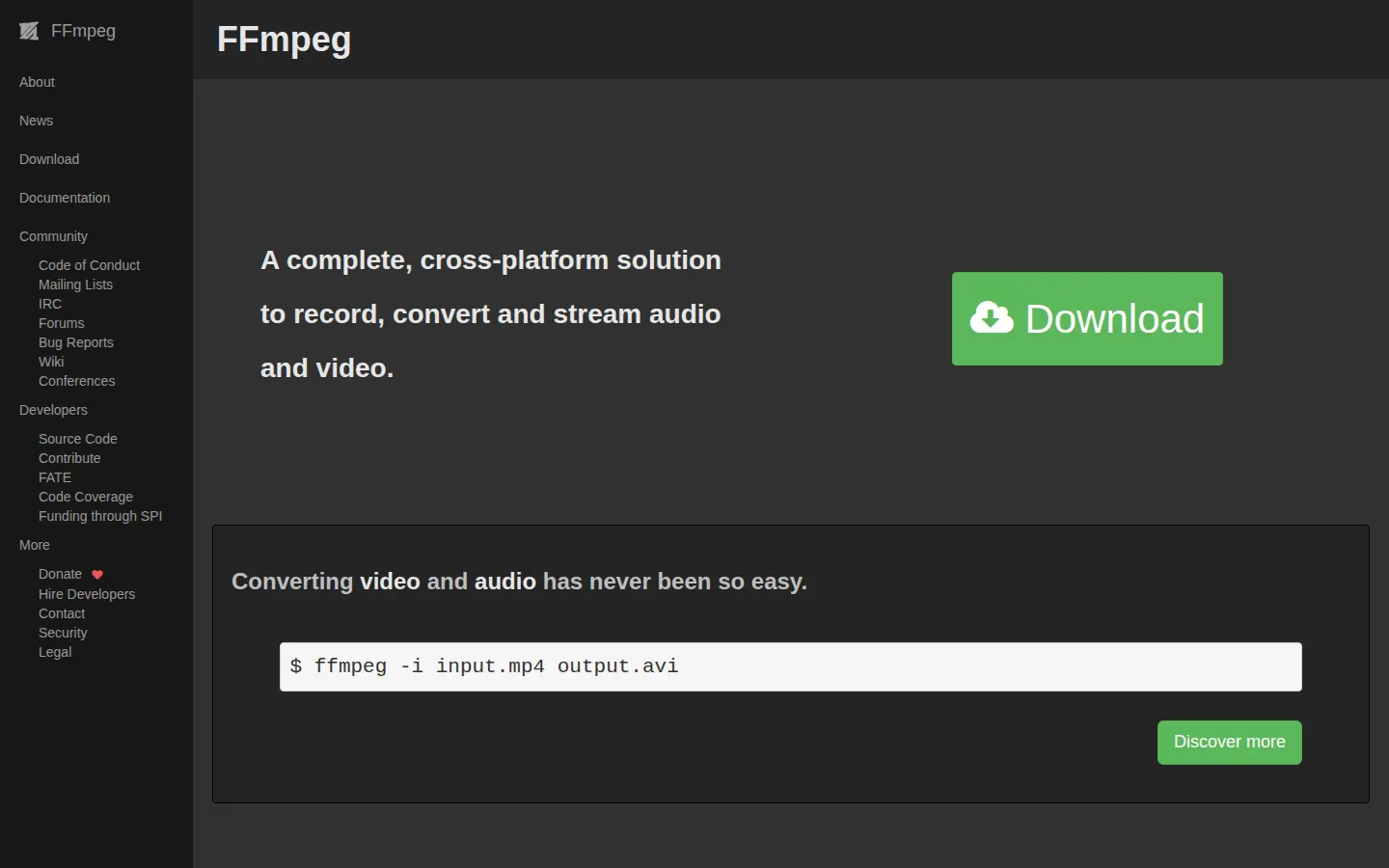This screenshot has width=1389, height=868.
Task: Click the FFmpeg brand text in sidebar
Action: point(83,31)
